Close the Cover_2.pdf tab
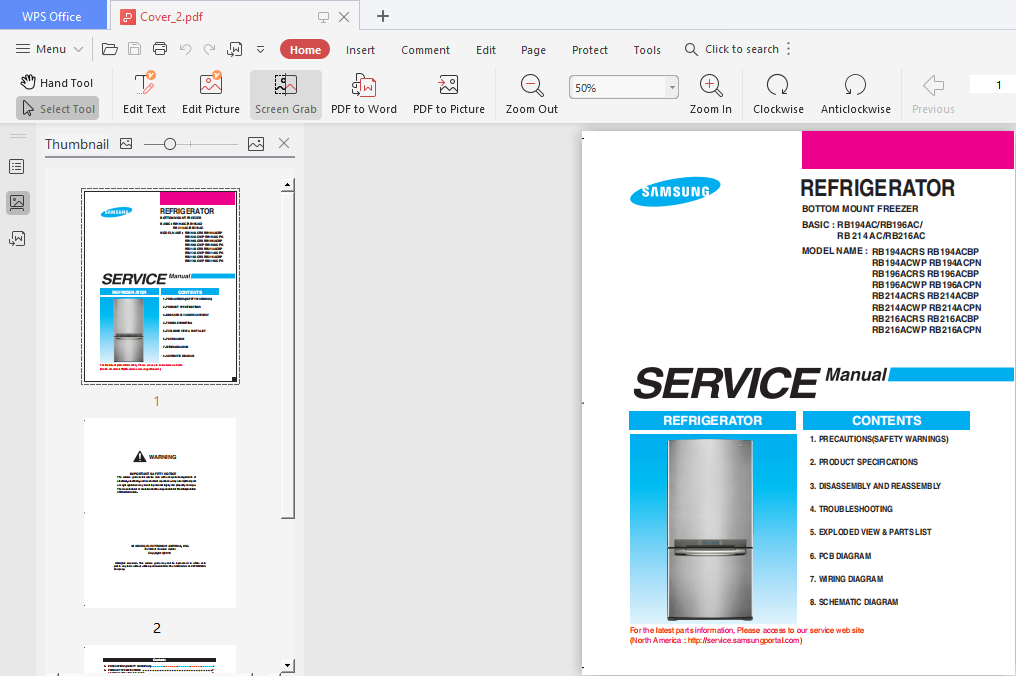The image size is (1016, 676). click(344, 17)
